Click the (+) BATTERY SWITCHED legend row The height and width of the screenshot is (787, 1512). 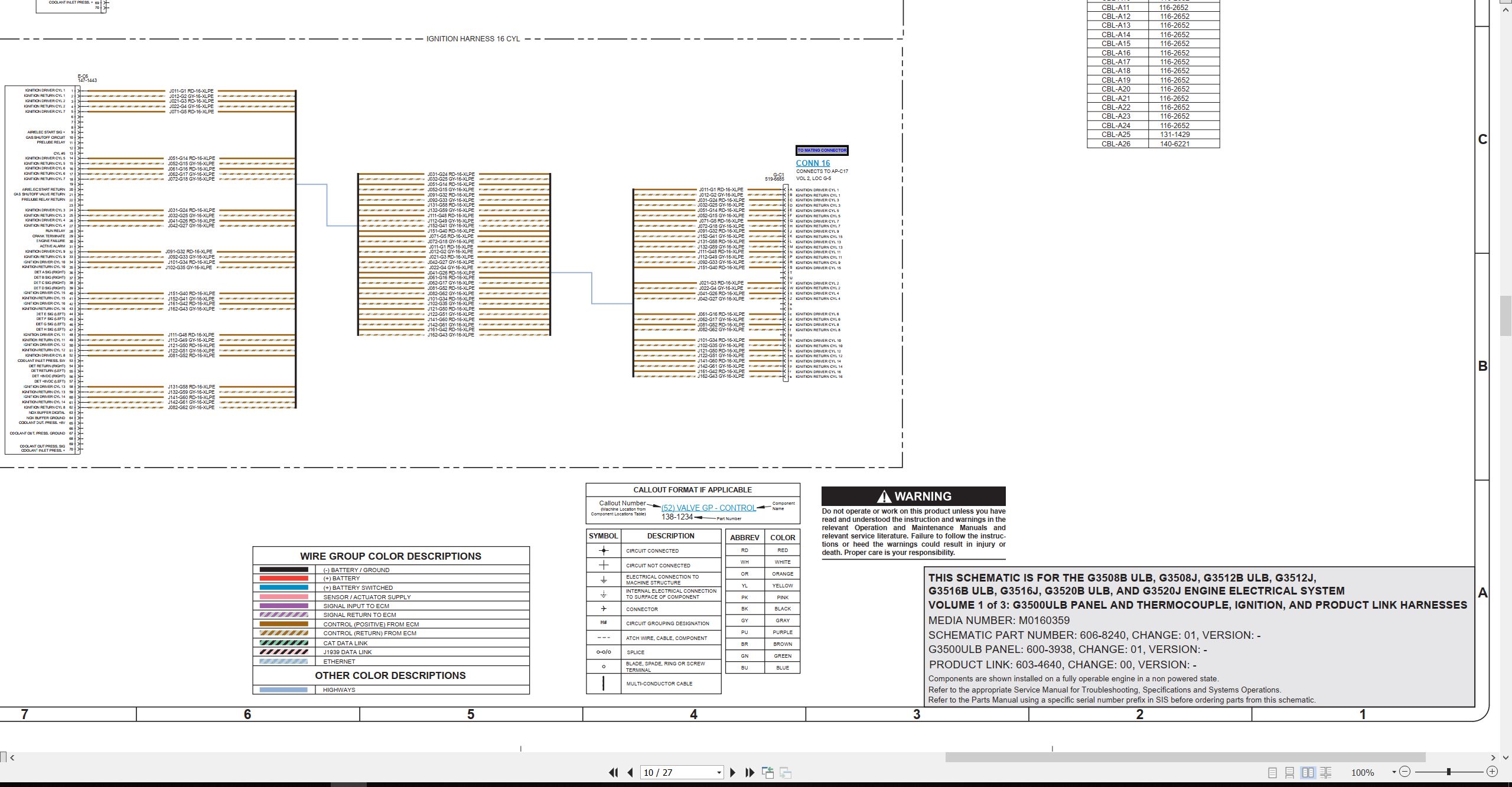[x=391, y=588]
